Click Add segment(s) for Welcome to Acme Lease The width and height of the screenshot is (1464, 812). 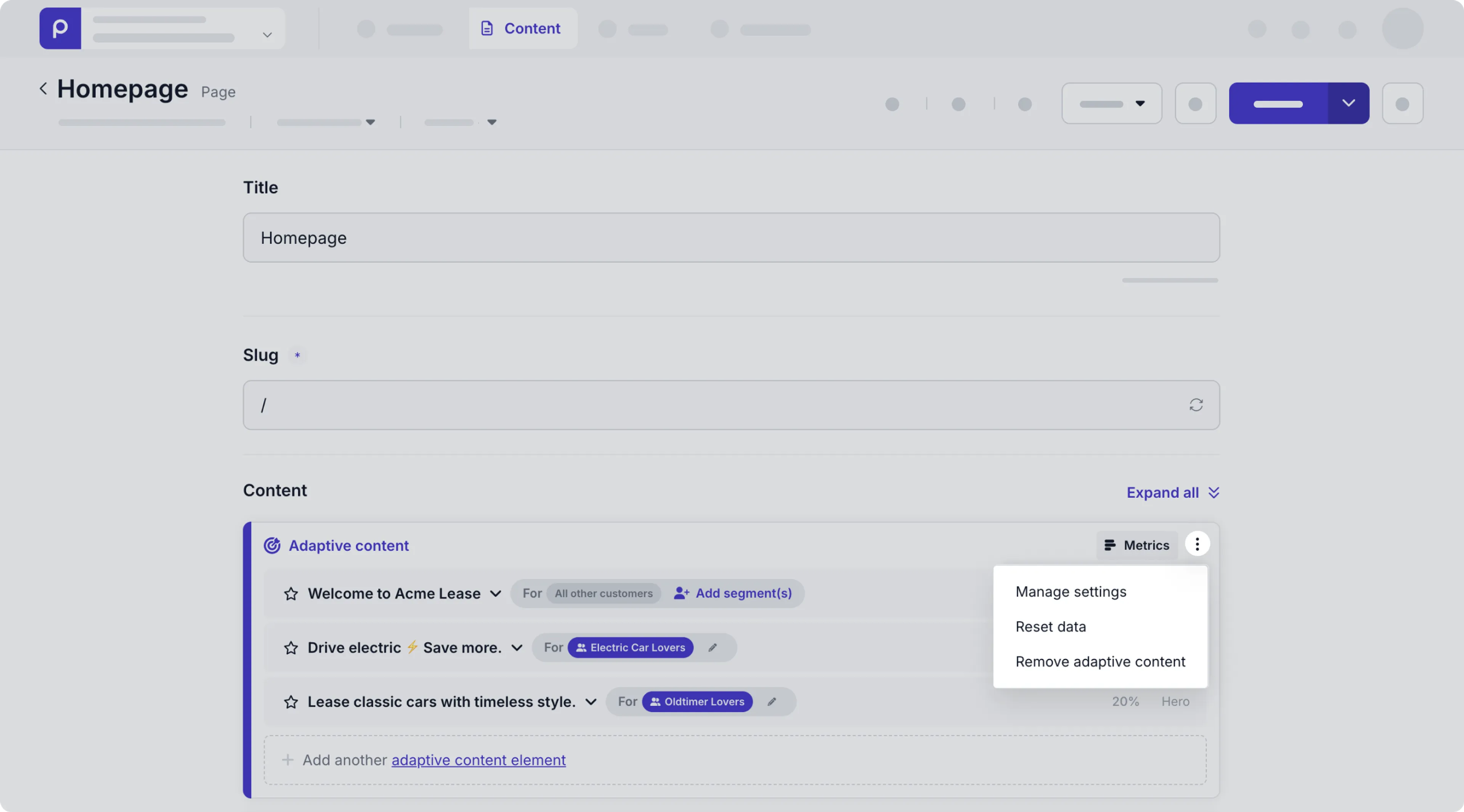(x=734, y=593)
